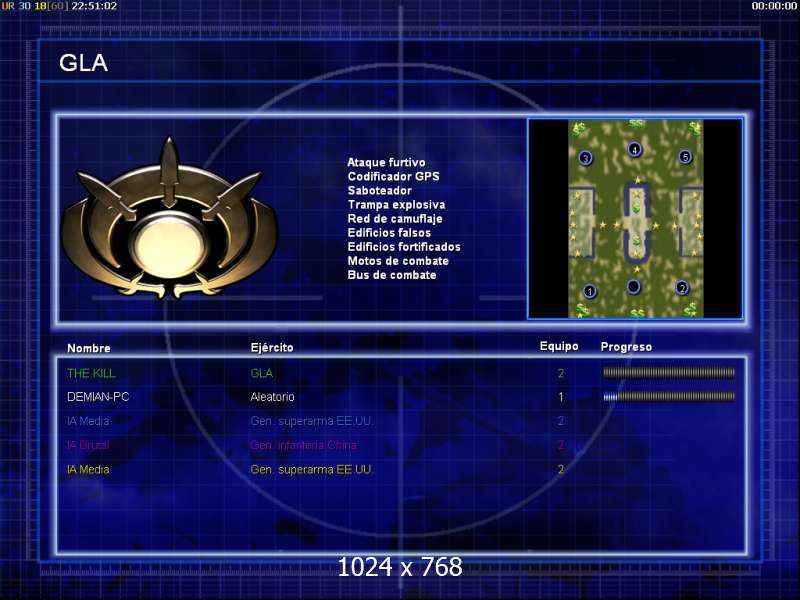The height and width of the screenshot is (600, 800).
Task: Click the GLA title heading
Action: click(83, 63)
